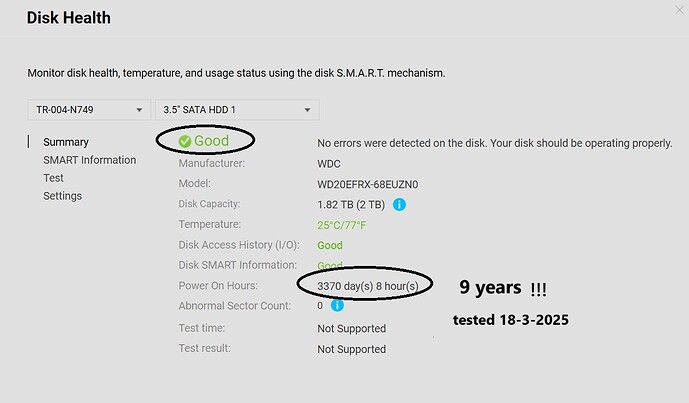This screenshot has width=689, height=403.
Task: Click the green Good status checkmark icon
Action: click(x=185, y=141)
